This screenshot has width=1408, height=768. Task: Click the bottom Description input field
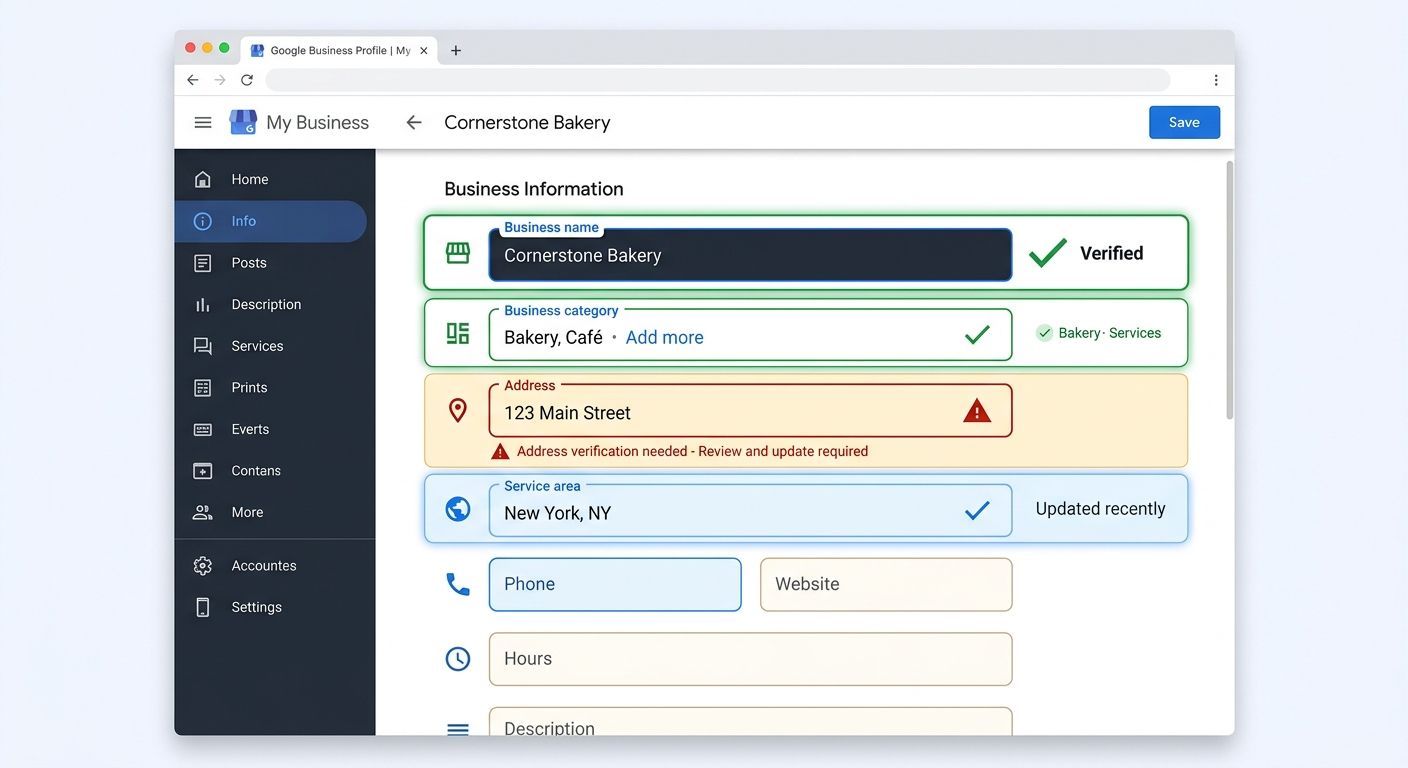750,722
